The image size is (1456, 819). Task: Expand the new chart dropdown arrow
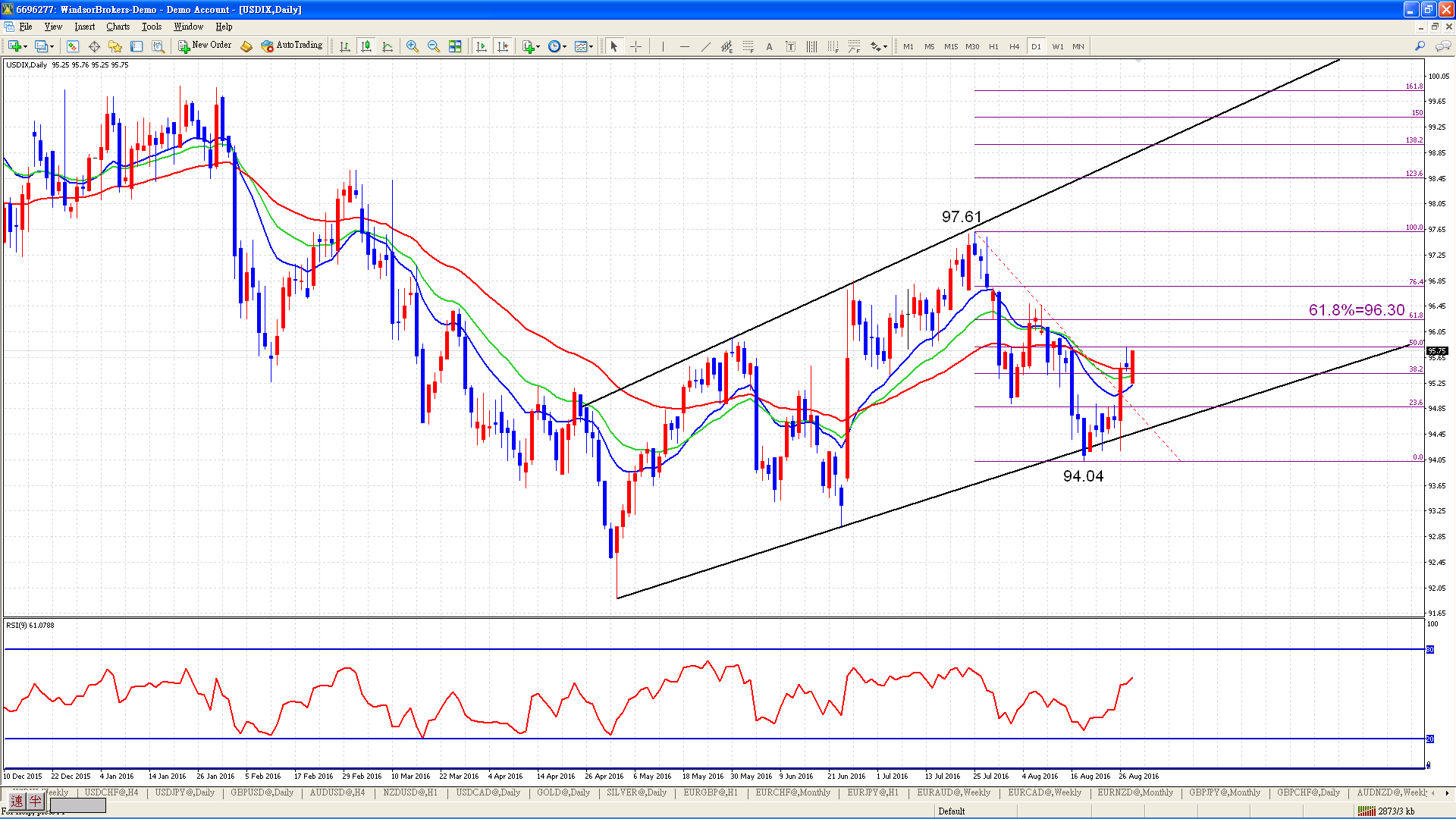pos(26,47)
